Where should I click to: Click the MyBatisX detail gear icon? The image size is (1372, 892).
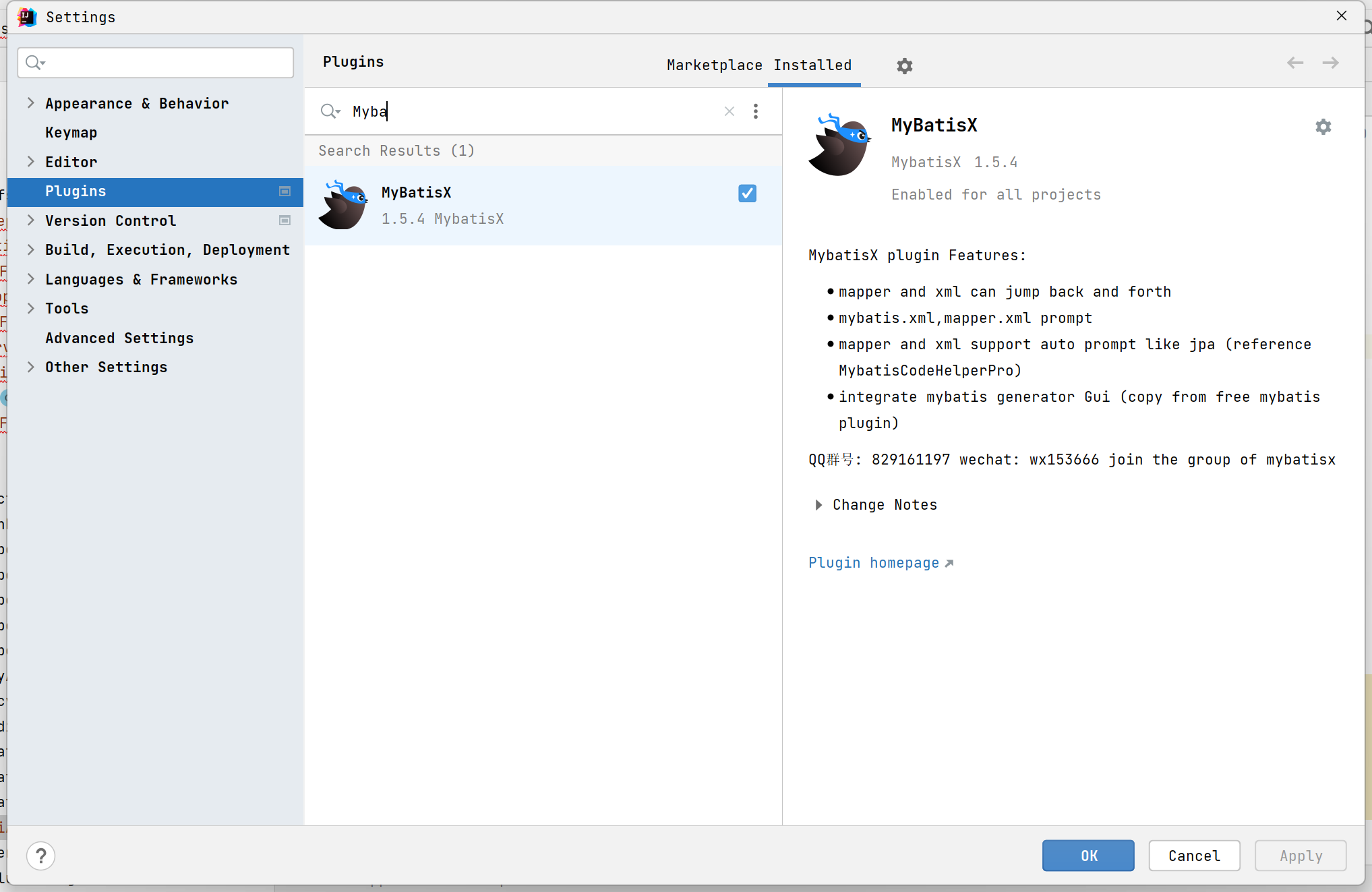click(1323, 127)
